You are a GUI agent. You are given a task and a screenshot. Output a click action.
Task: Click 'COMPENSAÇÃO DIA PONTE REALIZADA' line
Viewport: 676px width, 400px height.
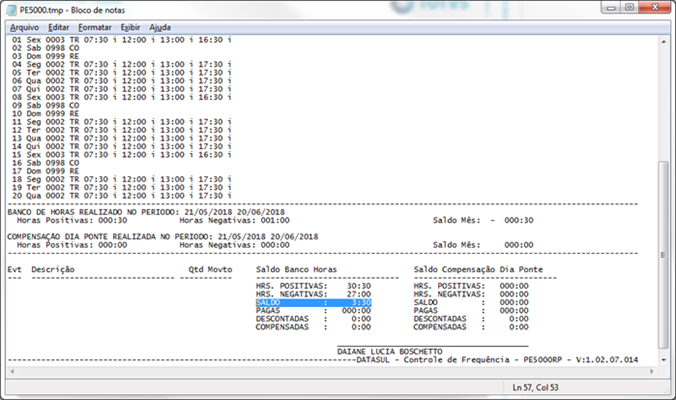(x=163, y=237)
